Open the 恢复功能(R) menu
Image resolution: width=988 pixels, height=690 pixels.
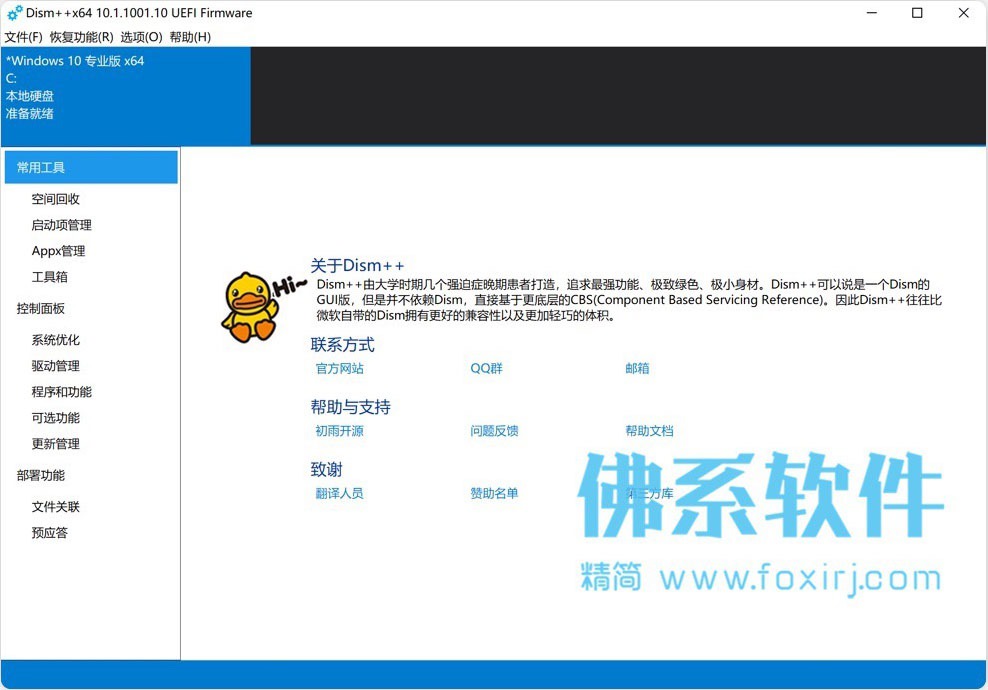tap(81, 37)
